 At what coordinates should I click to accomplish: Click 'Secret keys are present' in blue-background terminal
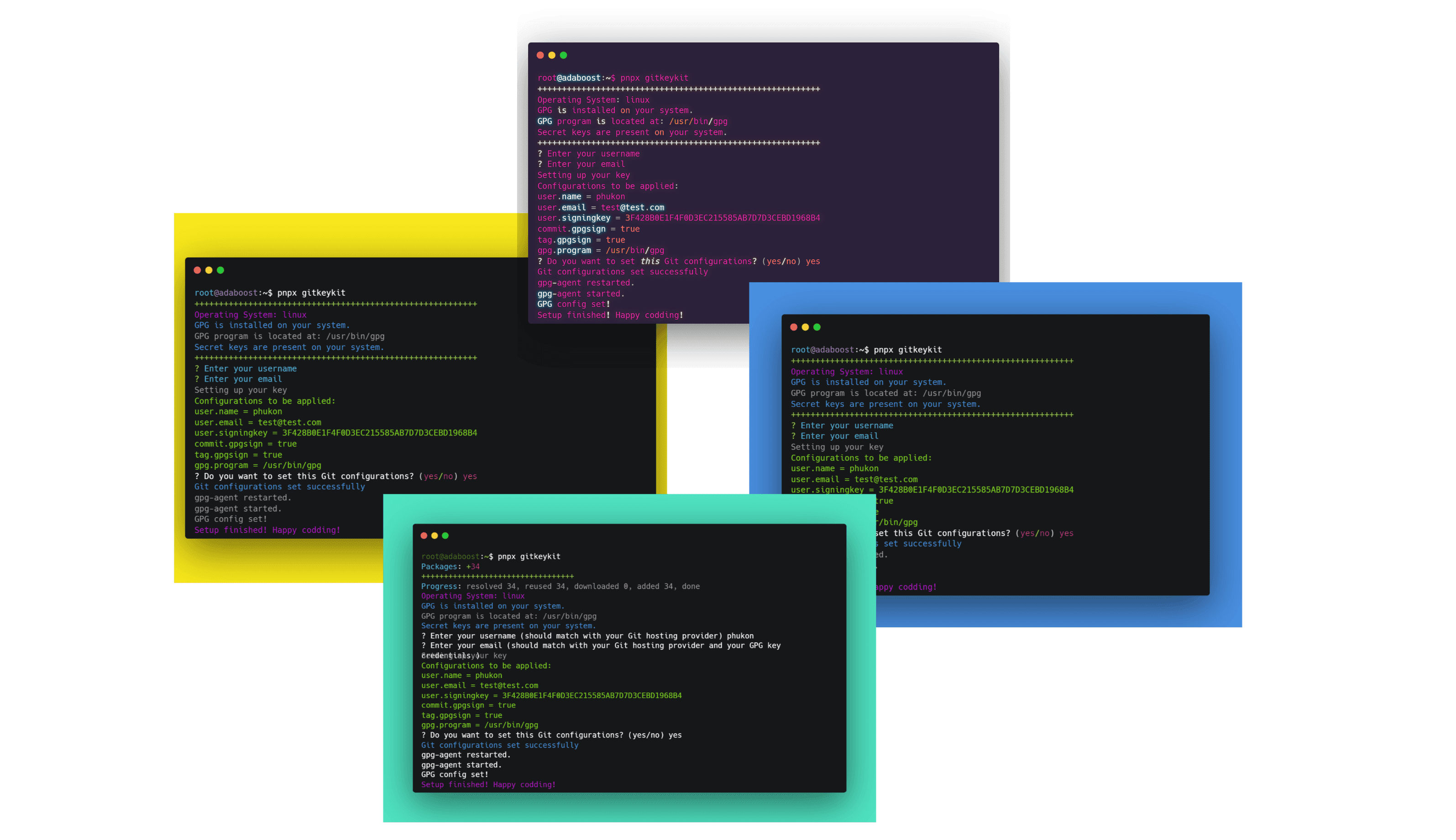coord(885,404)
